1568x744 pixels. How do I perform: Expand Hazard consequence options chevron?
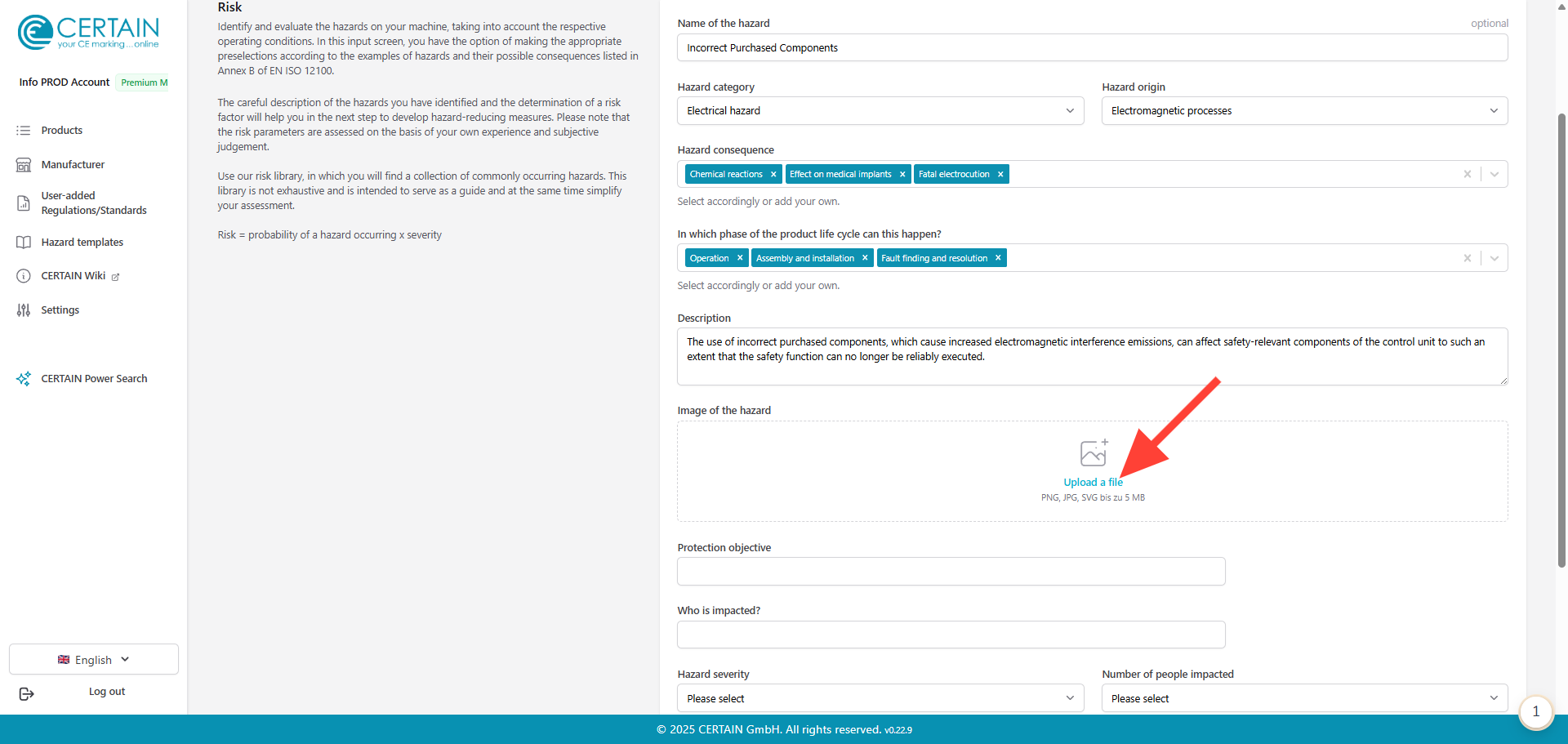pyautogui.click(x=1494, y=174)
